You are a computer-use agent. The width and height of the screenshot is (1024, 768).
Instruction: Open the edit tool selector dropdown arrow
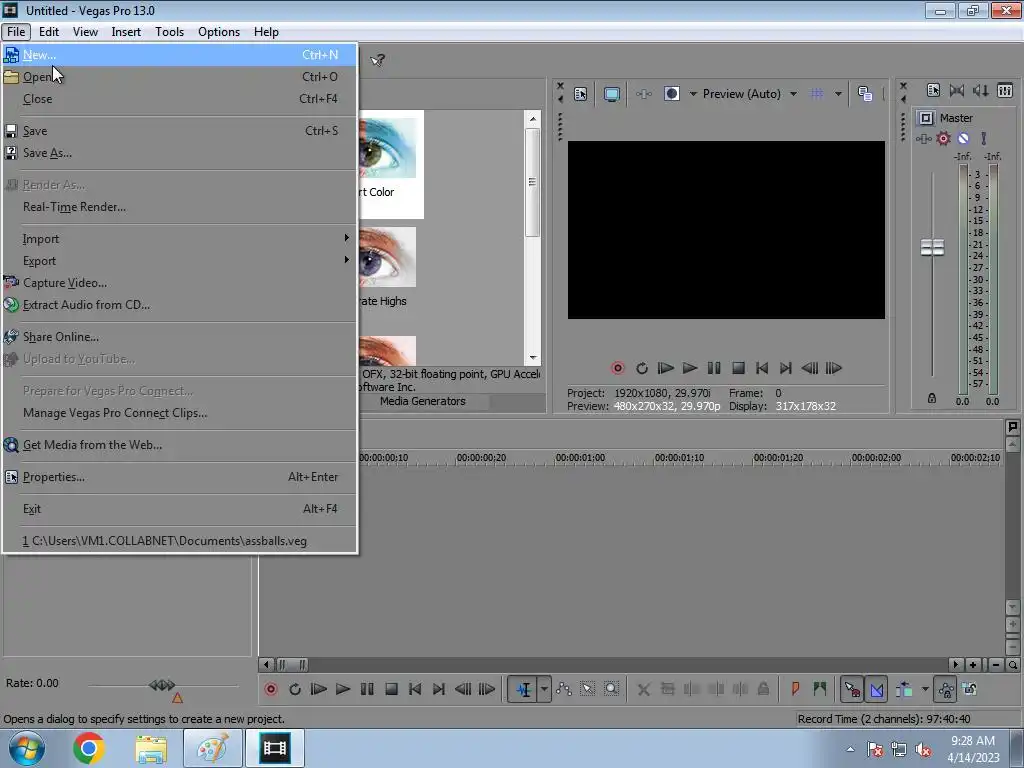tap(544, 689)
